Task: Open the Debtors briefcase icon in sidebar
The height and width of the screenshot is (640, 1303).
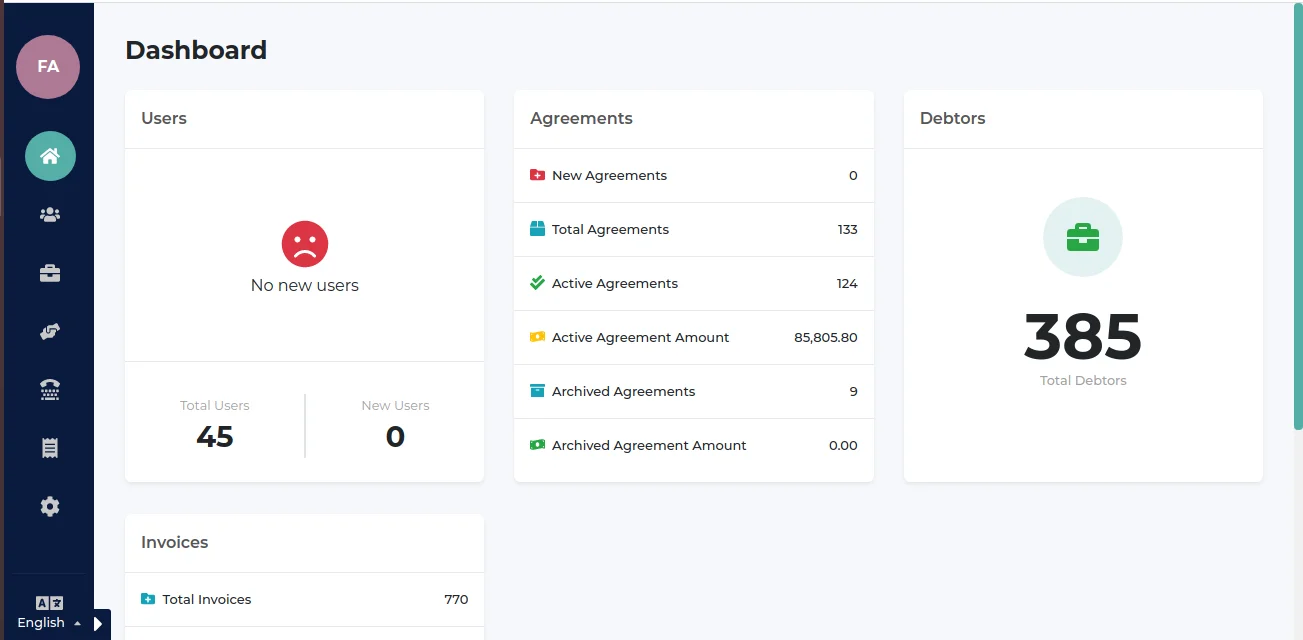Action: (48, 272)
